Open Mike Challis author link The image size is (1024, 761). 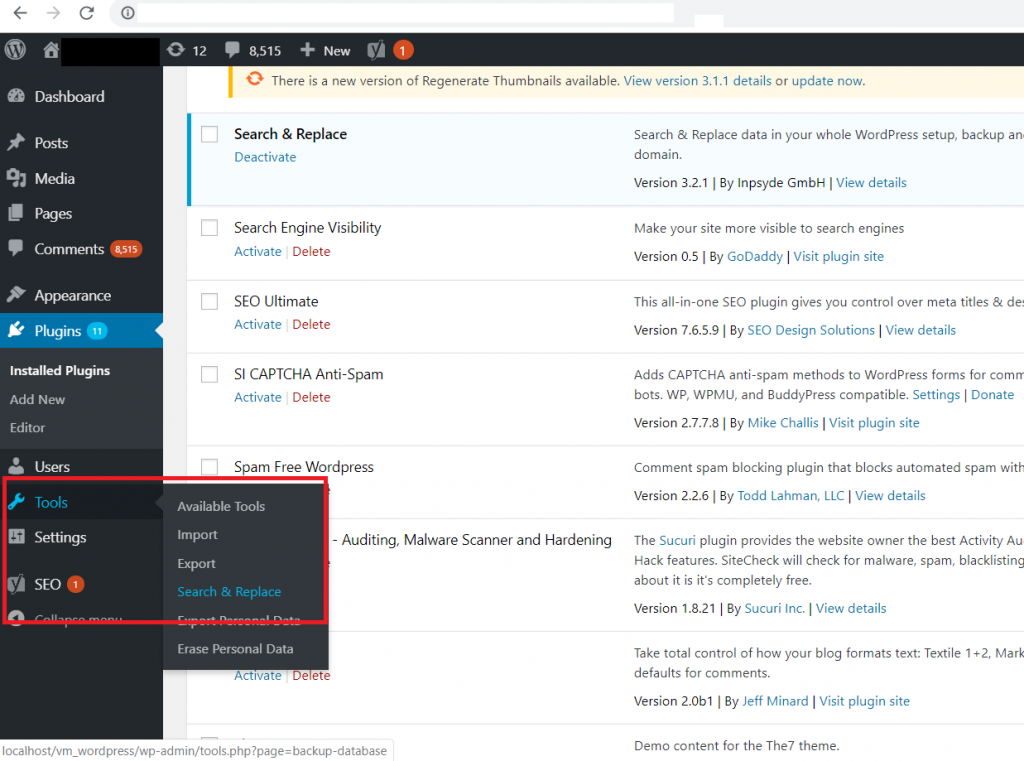[783, 423]
